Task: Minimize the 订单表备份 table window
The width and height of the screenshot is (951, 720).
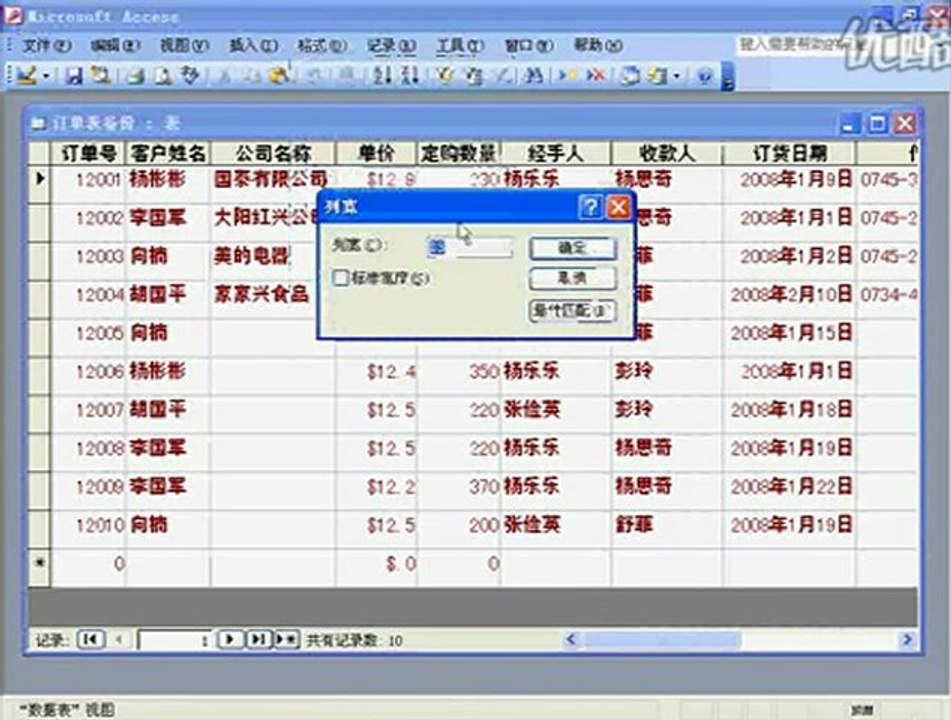Action: 849,124
